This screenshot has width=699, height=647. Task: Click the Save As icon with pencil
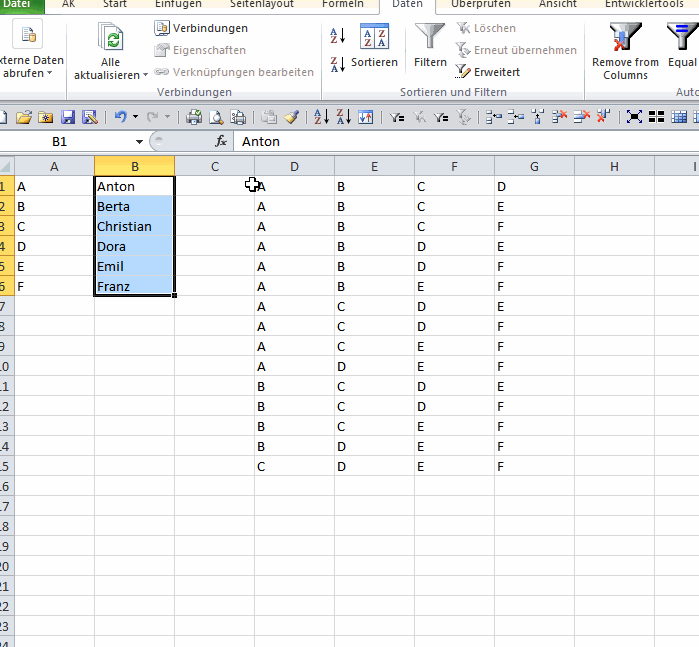click(90, 117)
